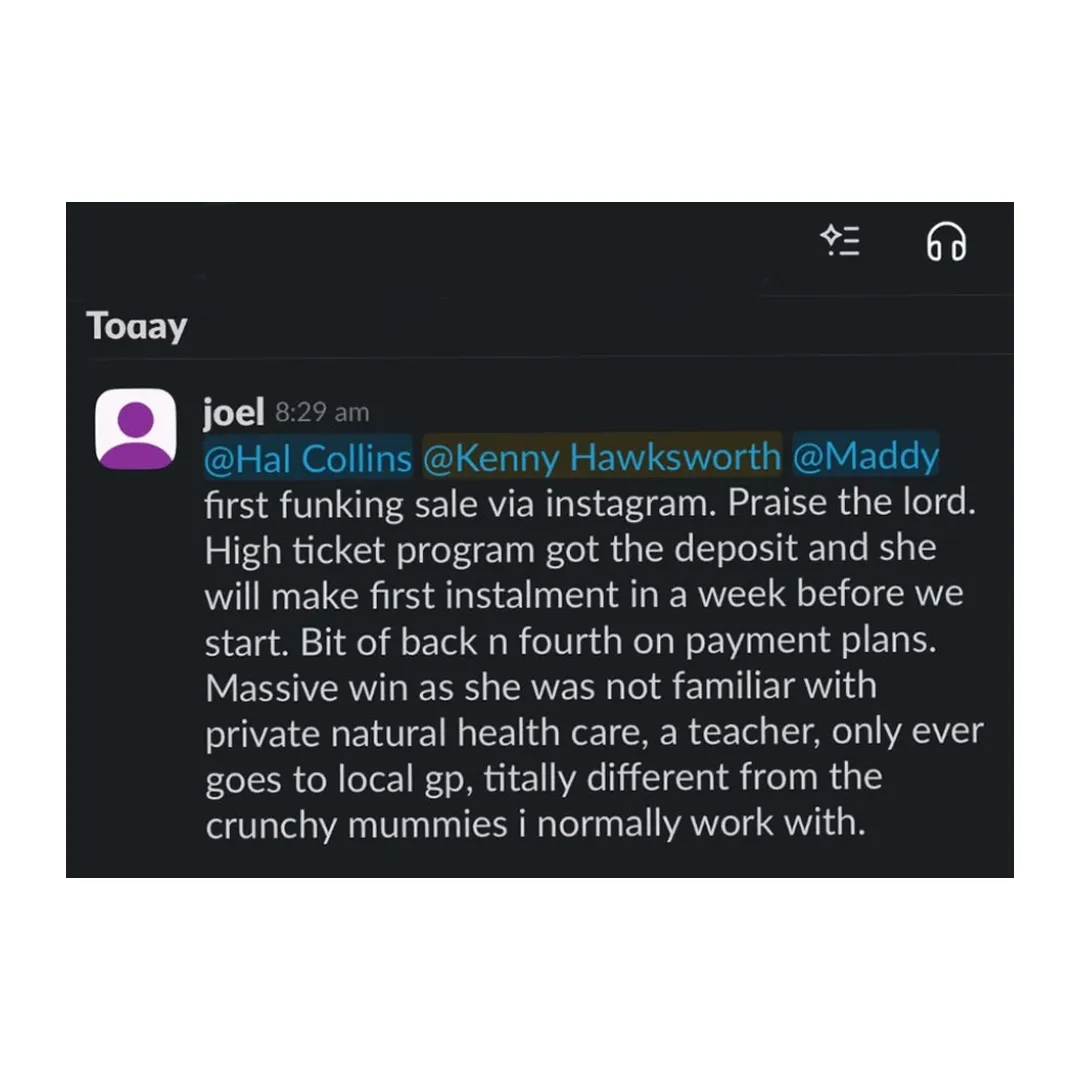Click the line starting "goes to local gp"

pos(543,778)
